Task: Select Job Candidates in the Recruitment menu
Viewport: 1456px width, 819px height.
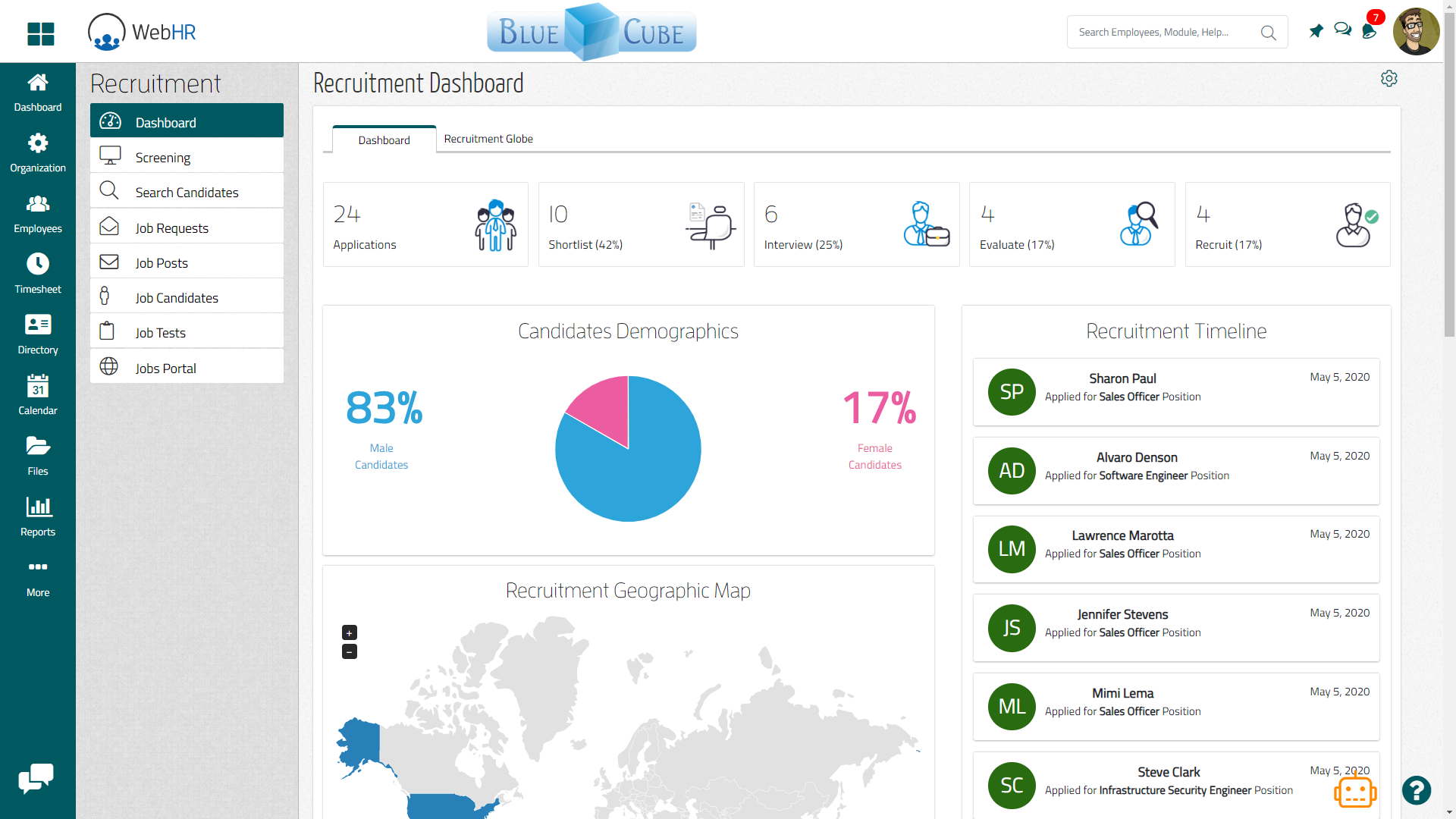Action: 176,297
